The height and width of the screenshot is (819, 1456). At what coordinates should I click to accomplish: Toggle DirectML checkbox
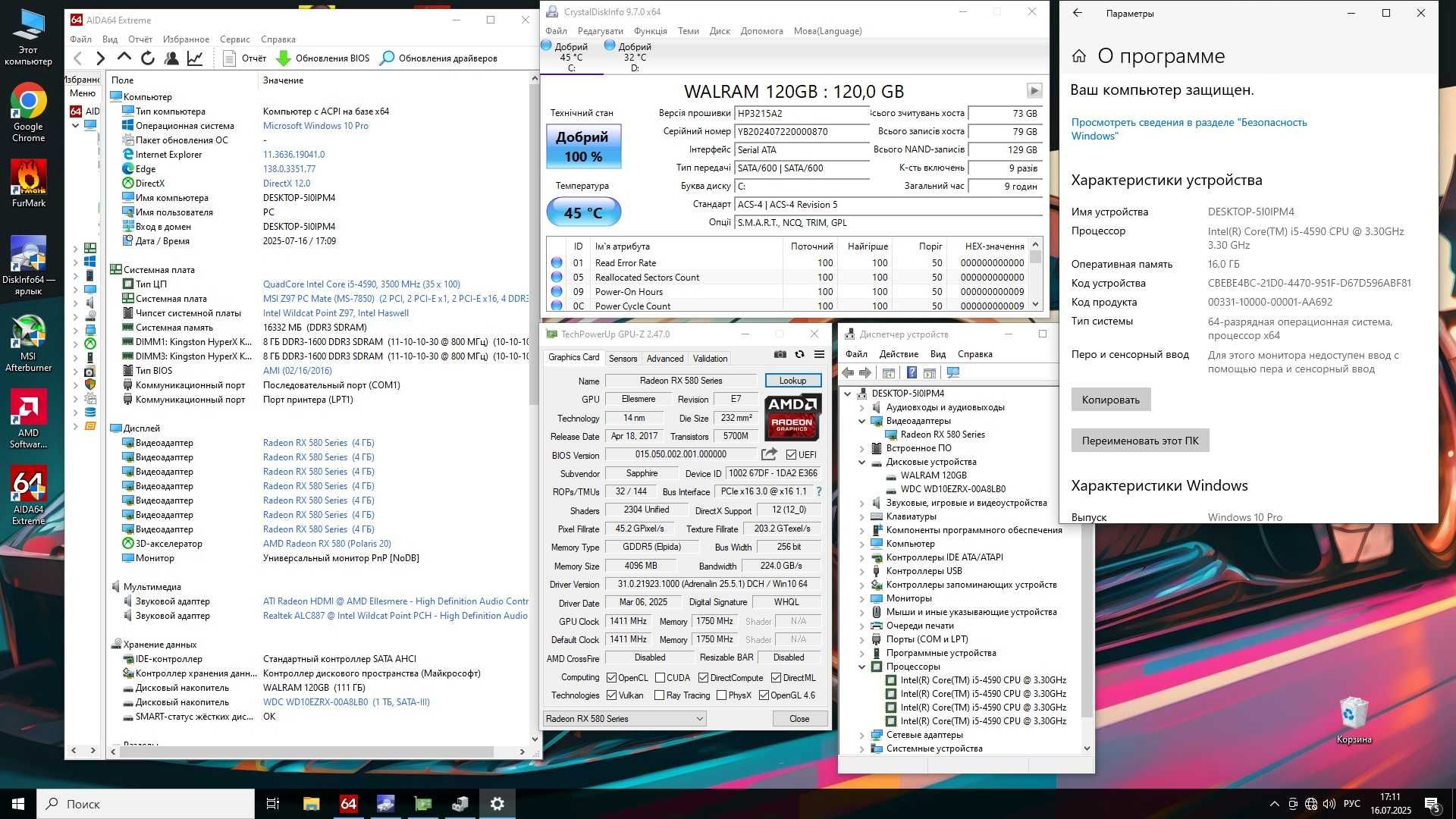click(x=776, y=678)
